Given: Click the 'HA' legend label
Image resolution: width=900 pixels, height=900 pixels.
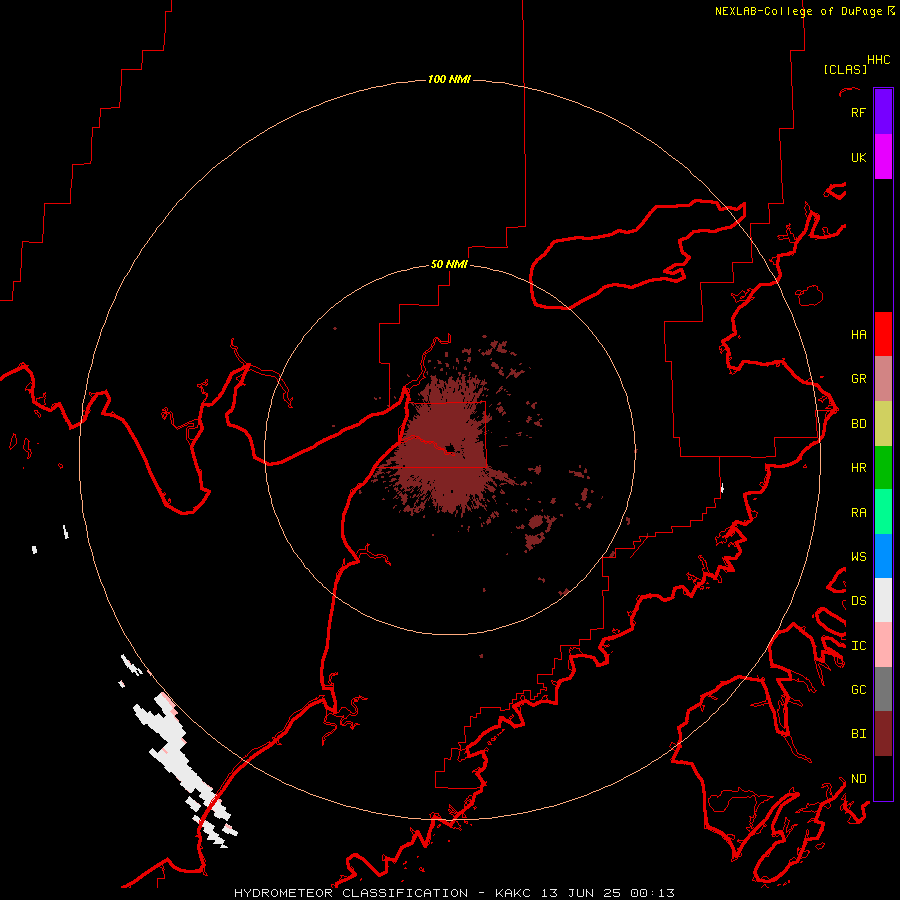Looking at the screenshot, I should point(858,334).
